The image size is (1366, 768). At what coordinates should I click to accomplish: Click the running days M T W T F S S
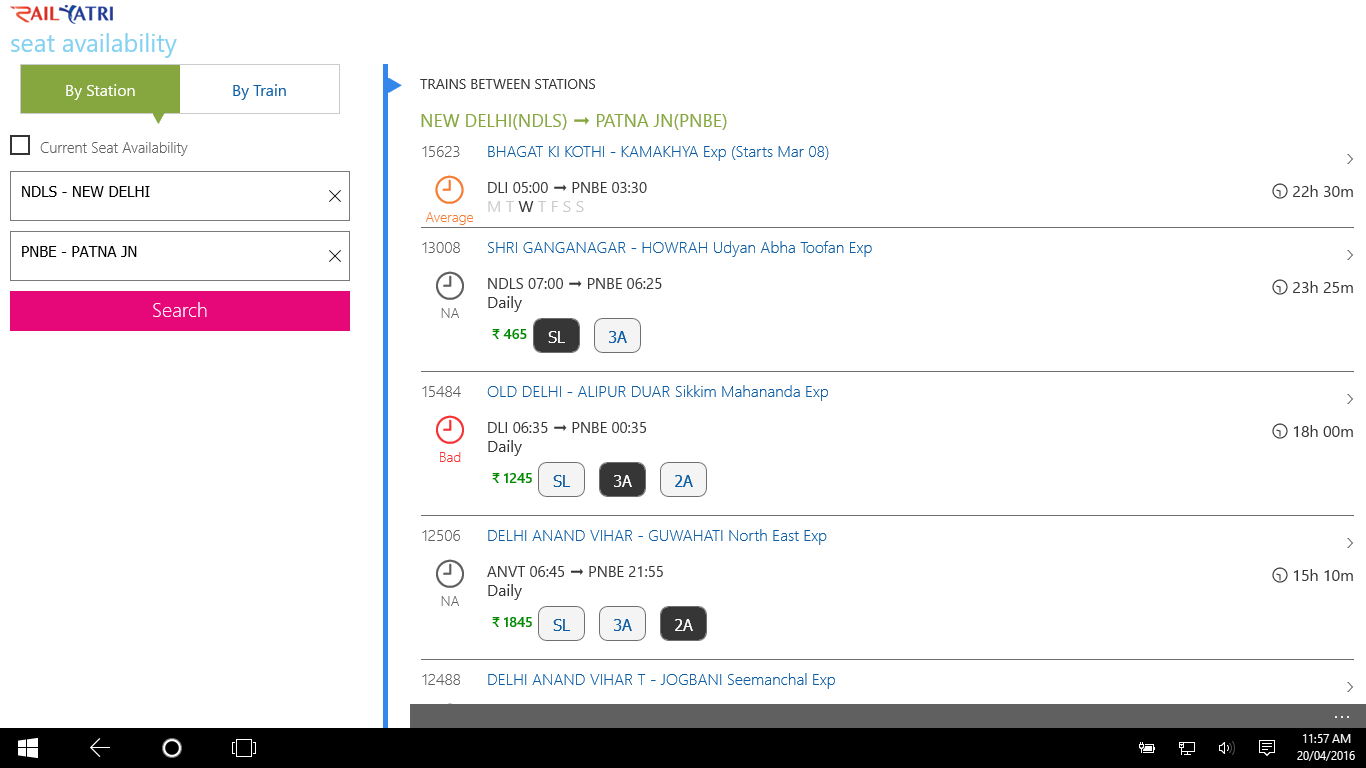point(536,207)
